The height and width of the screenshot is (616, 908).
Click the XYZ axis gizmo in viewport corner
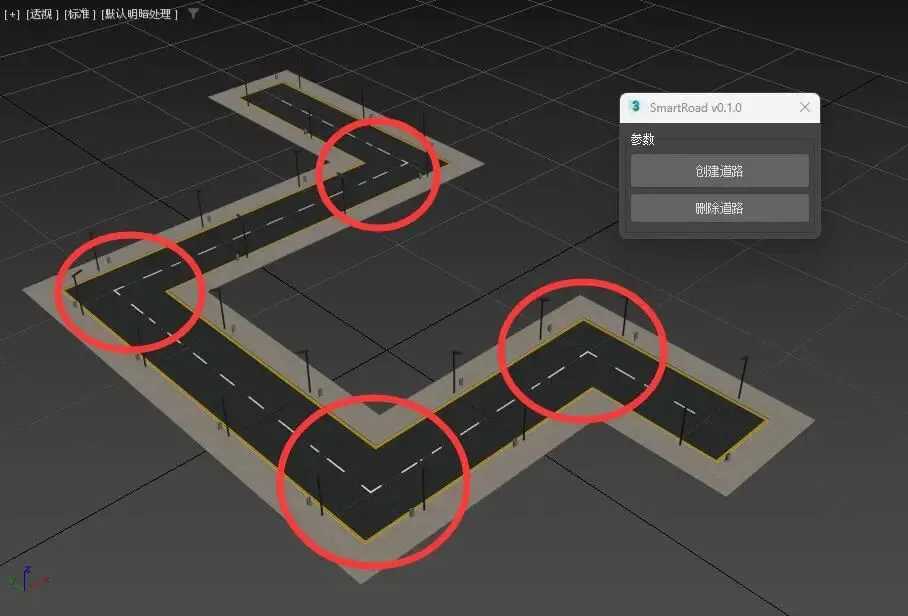(28, 578)
